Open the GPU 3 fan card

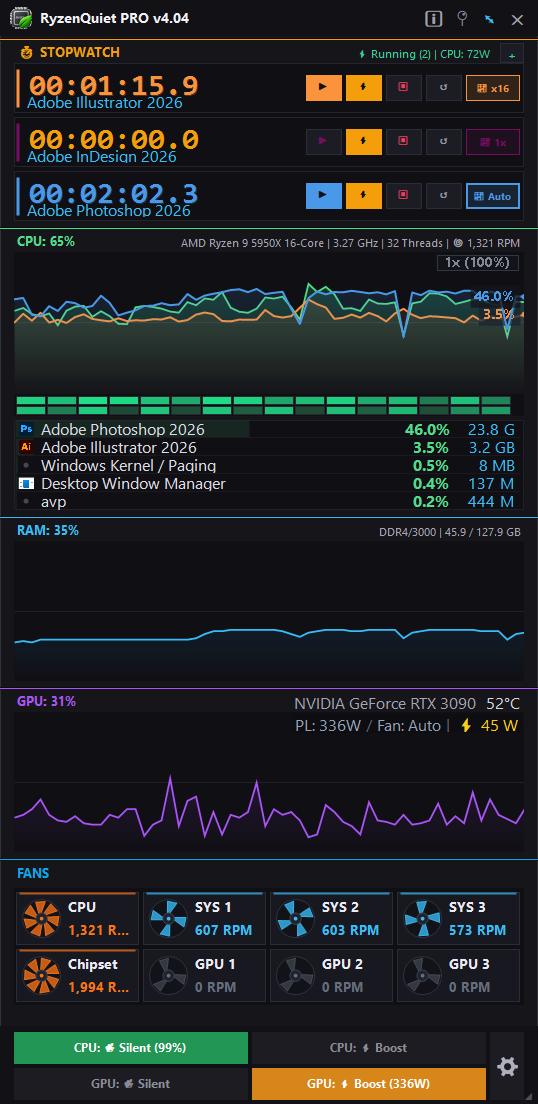pyautogui.click(x=459, y=975)
